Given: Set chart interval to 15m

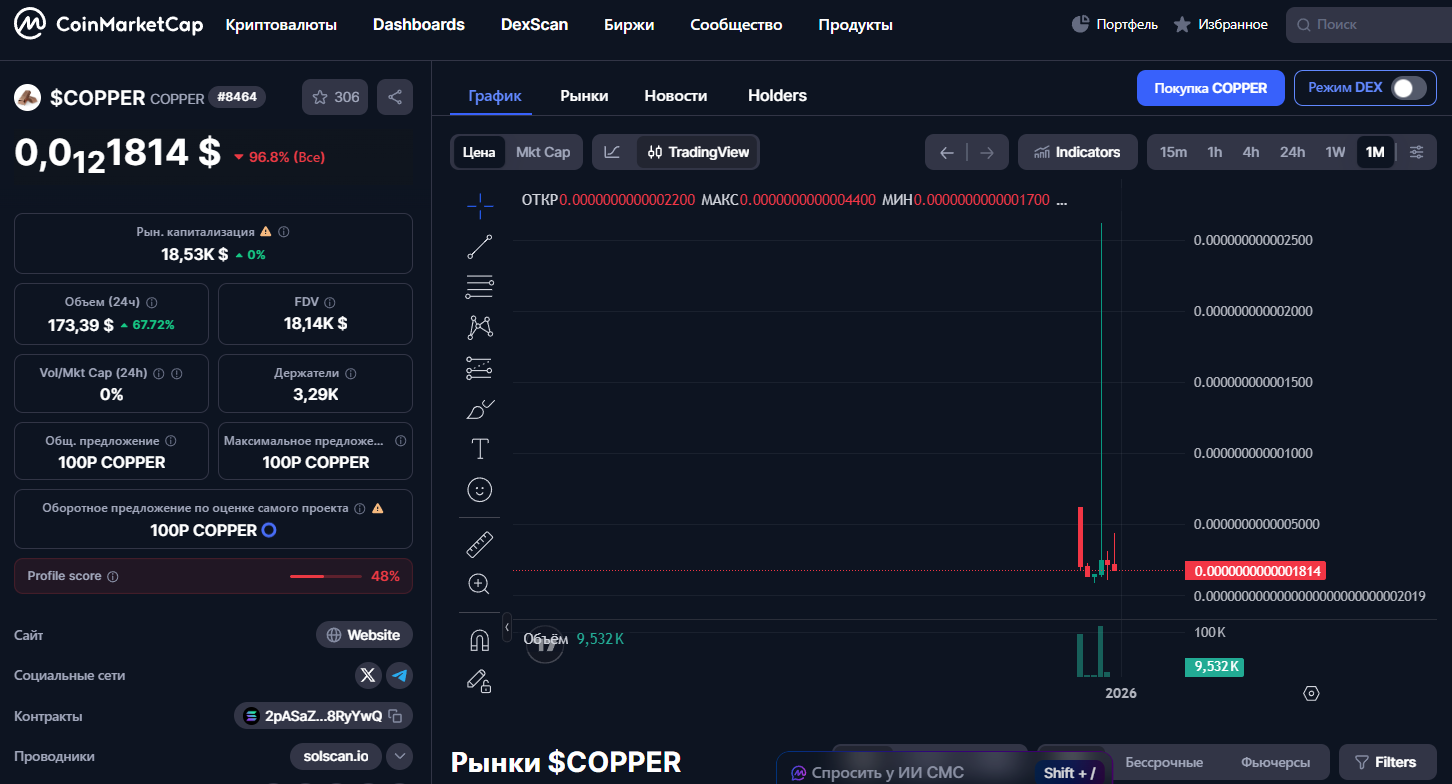Looking at the screenshot, I should [1173, 152].
